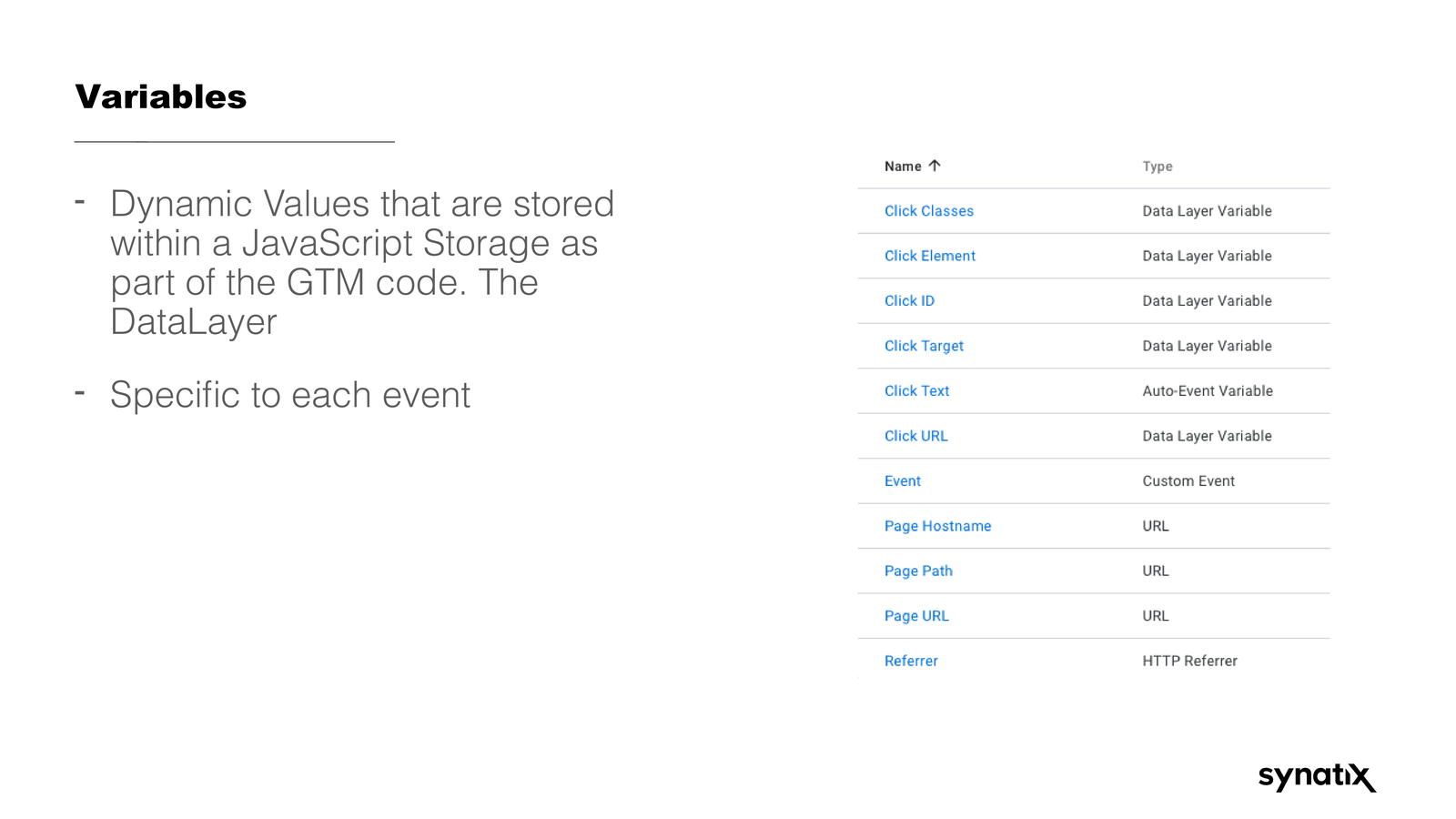Open the Click URL variable
This screenshot has width=1456, height=819.
point(915,436)
